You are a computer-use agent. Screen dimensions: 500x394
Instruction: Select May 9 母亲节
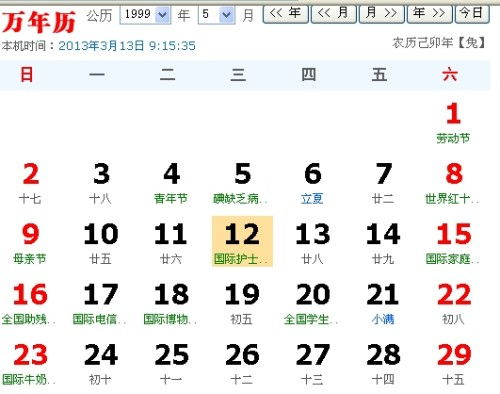point(30,243)
